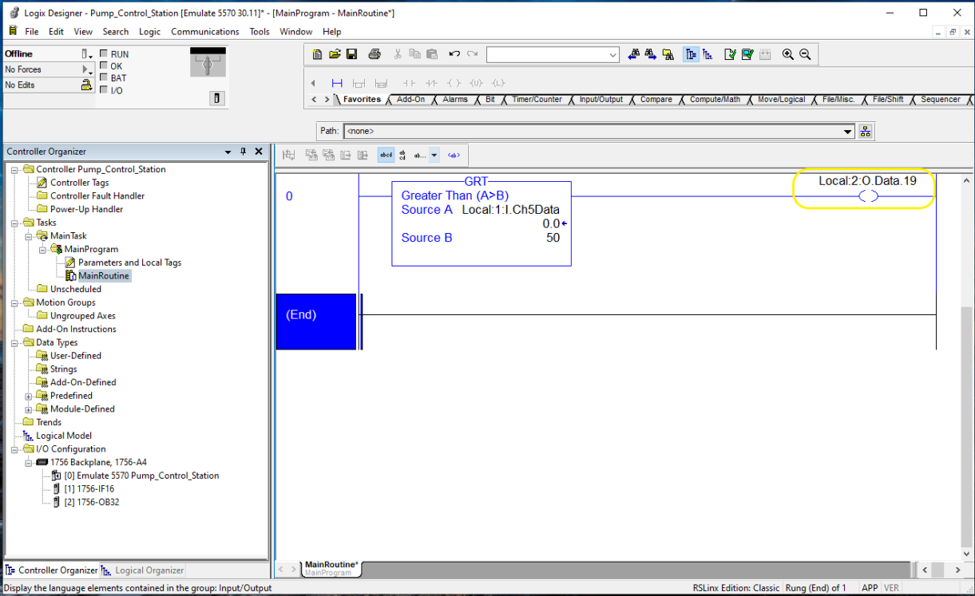975x596 pixels.
Task: Print using the printer icon
Action: (x=374, y=55)
